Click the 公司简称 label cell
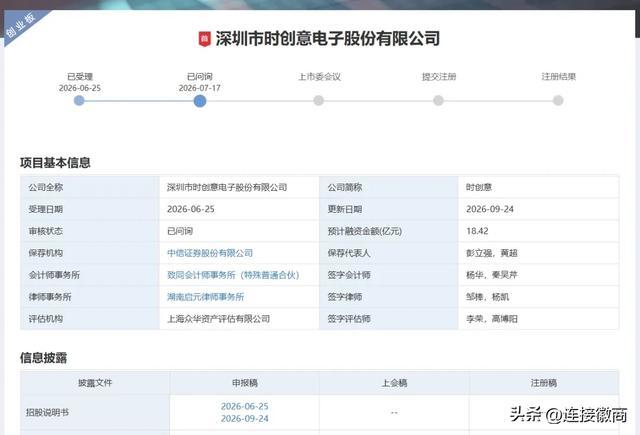 coord(389,187)
